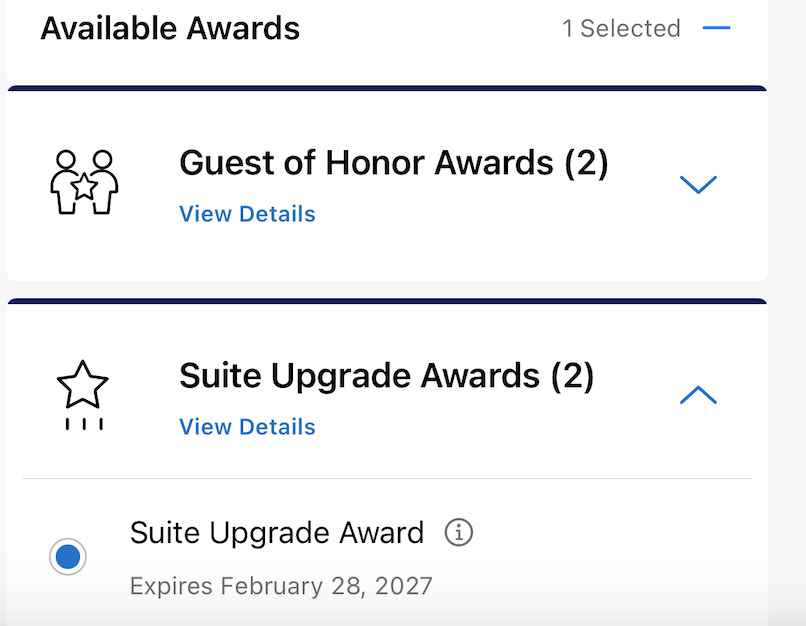Click divider line below Suite Upgrade Awards header

(387, 479)
